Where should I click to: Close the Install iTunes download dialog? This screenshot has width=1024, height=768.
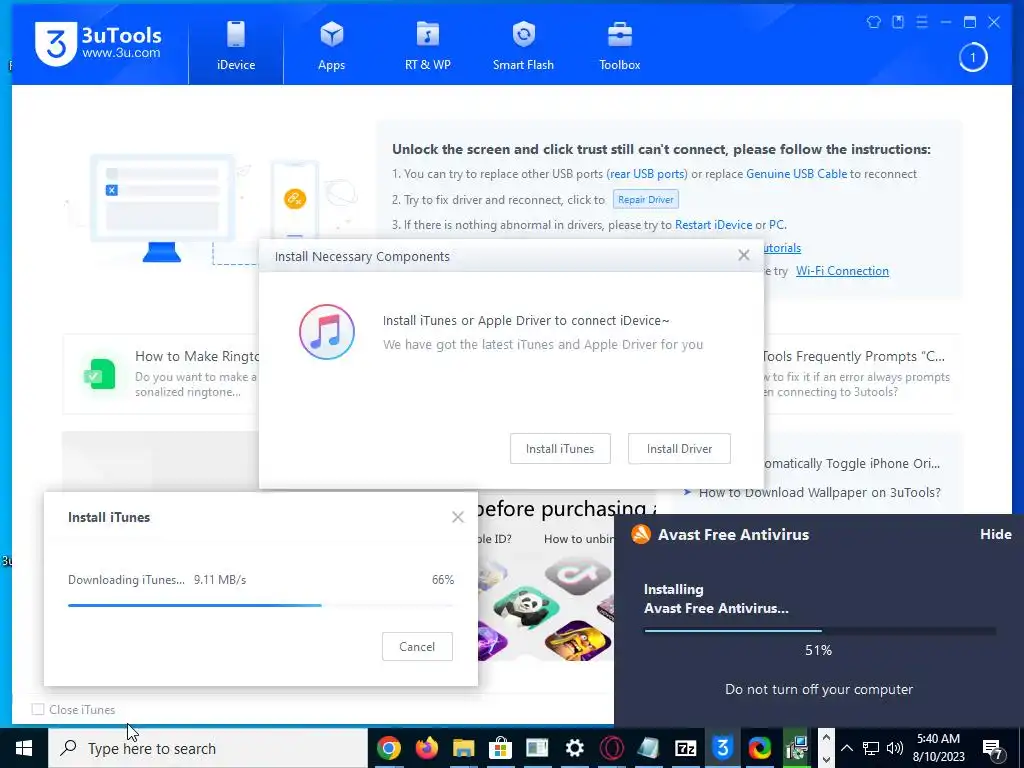(458, 517)
